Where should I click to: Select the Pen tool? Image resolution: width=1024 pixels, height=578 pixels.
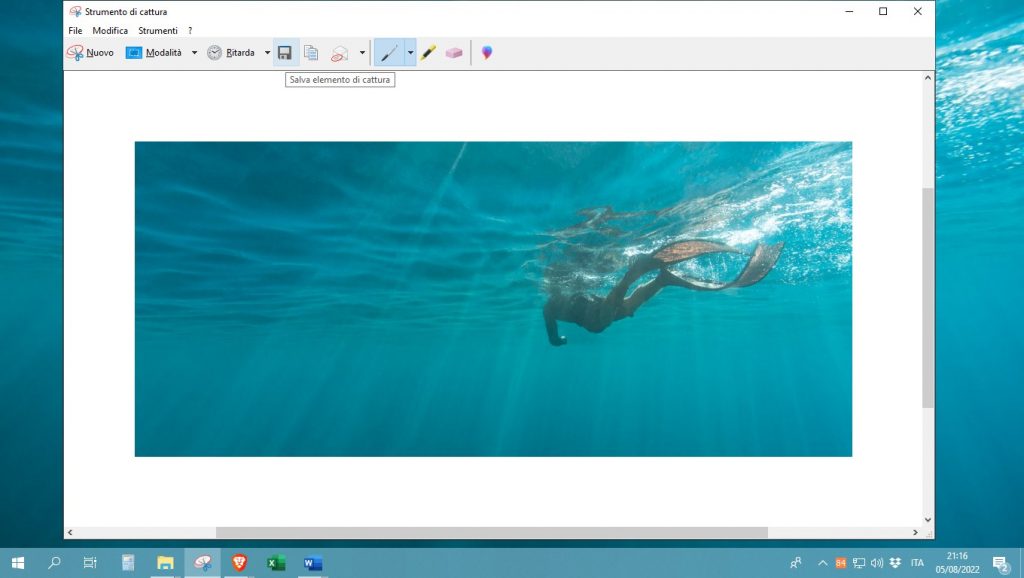click(389, 53)
